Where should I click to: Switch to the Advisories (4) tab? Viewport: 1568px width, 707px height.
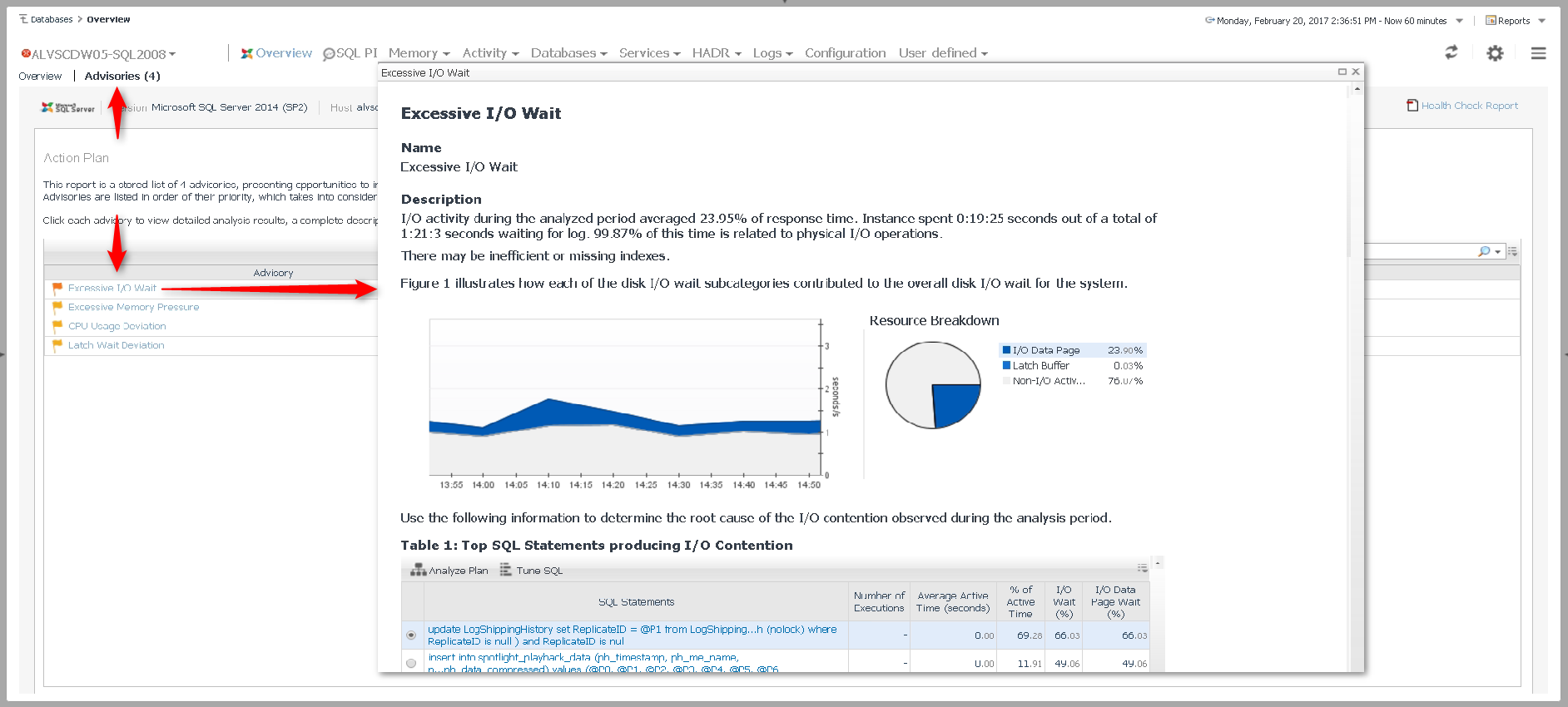tap(122, 76)
